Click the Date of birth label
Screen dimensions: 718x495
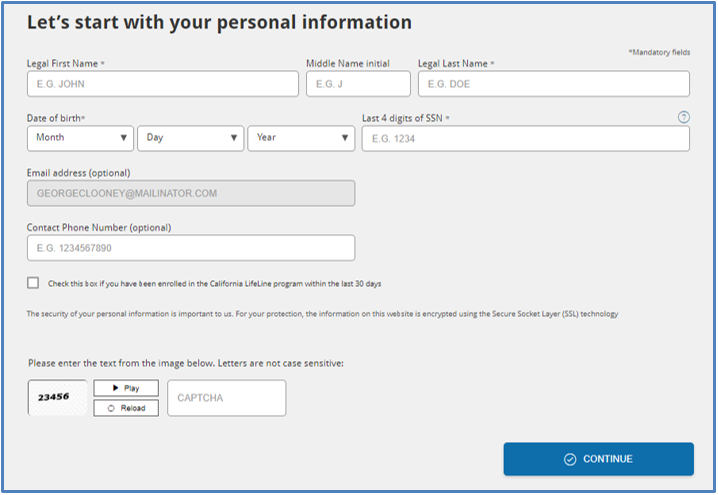tap(56, 118)
